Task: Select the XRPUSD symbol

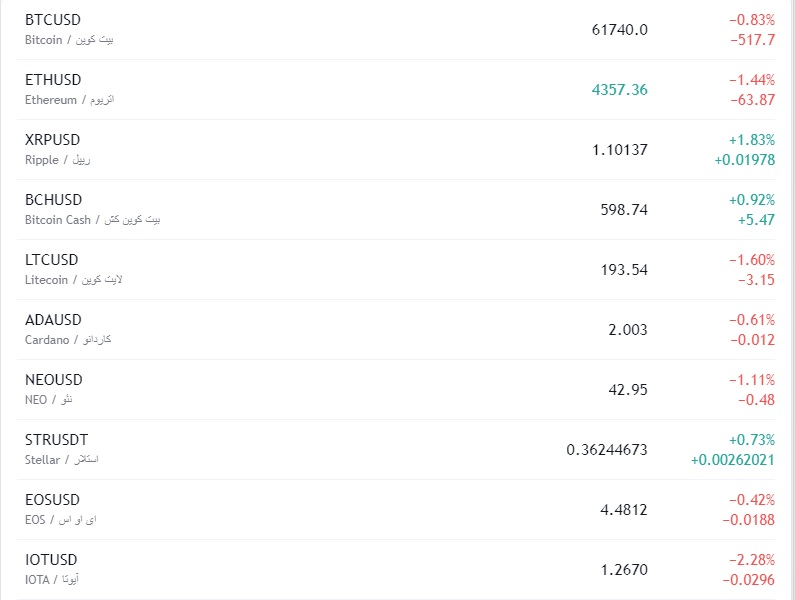Action: [52, 140]
